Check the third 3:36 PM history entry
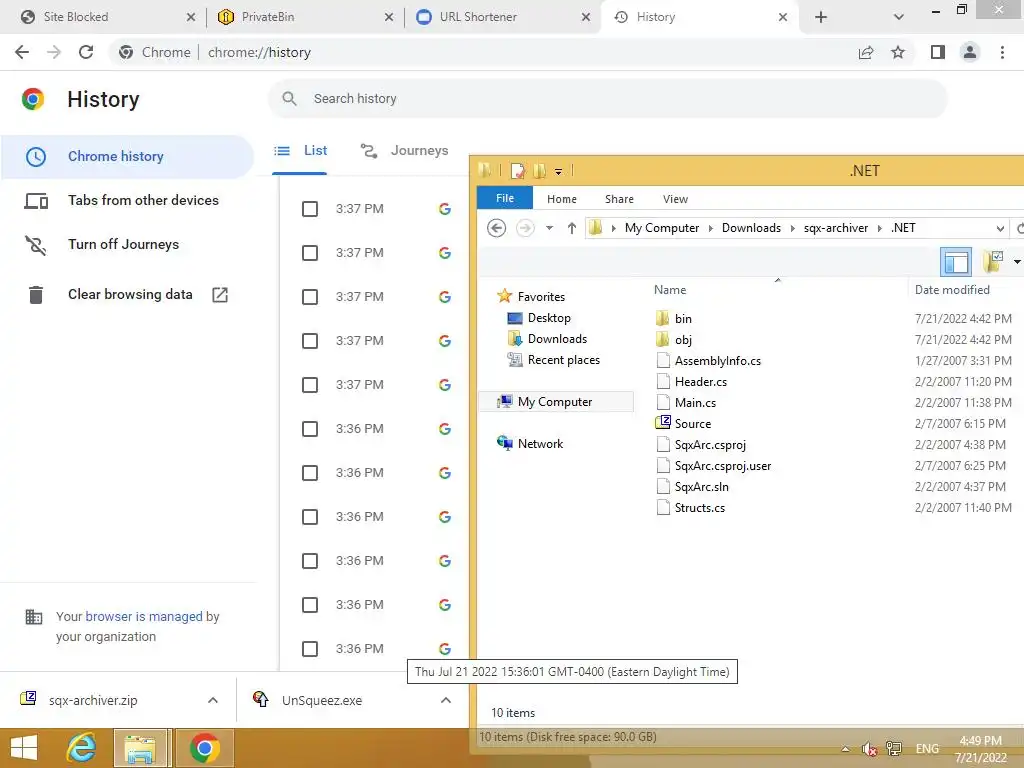Viewport: 1024px width, 768px height. [310, 517]
